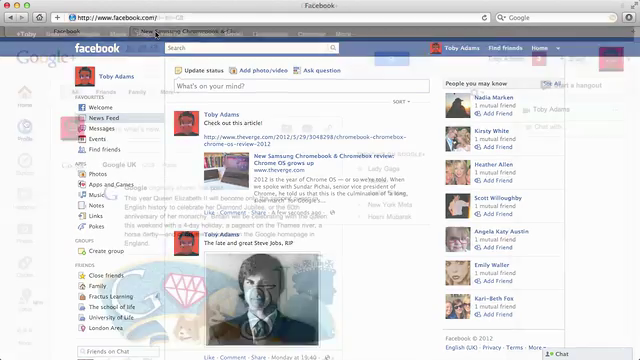Click add-friend icon next to Nadia Marken
This screenshot has height=360, width=640.
[x=478, y=114]
